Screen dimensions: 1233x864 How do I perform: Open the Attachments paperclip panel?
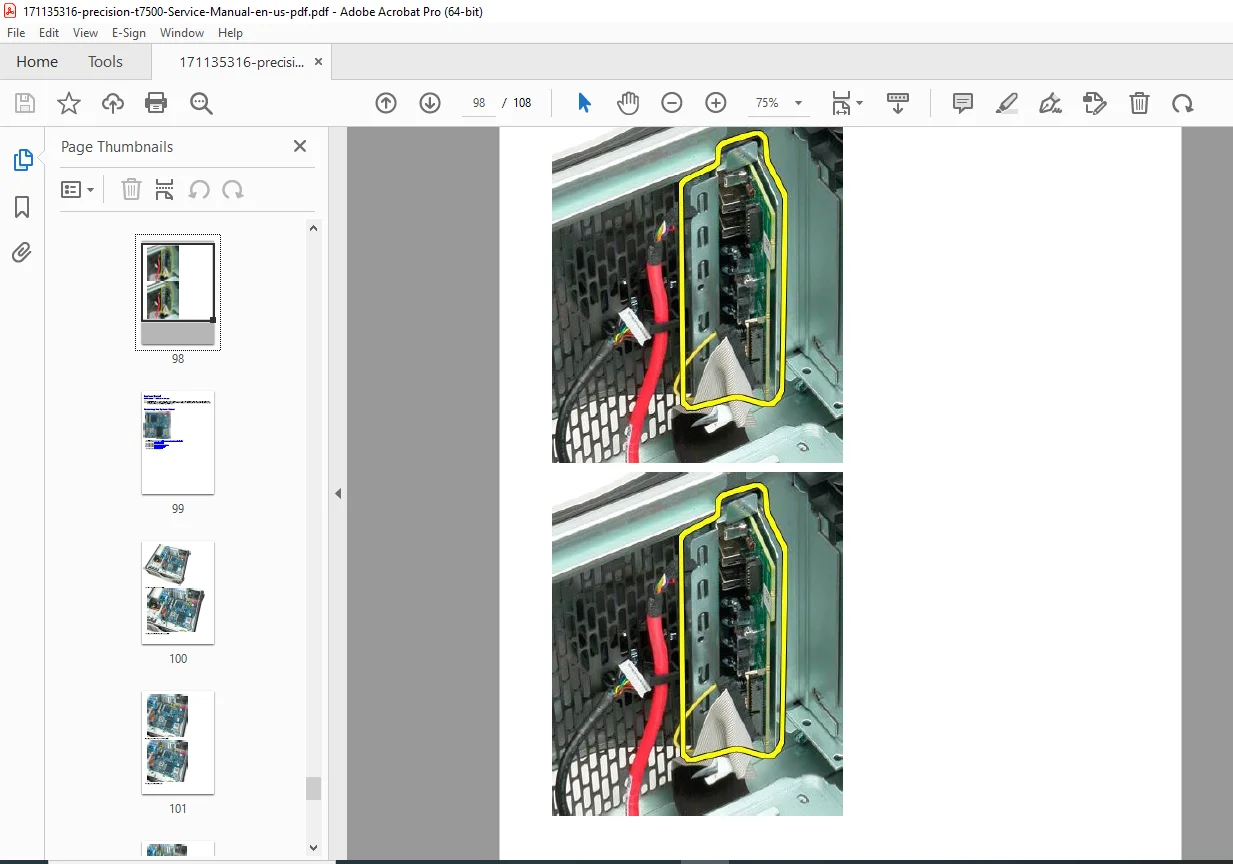pos(22,253)
